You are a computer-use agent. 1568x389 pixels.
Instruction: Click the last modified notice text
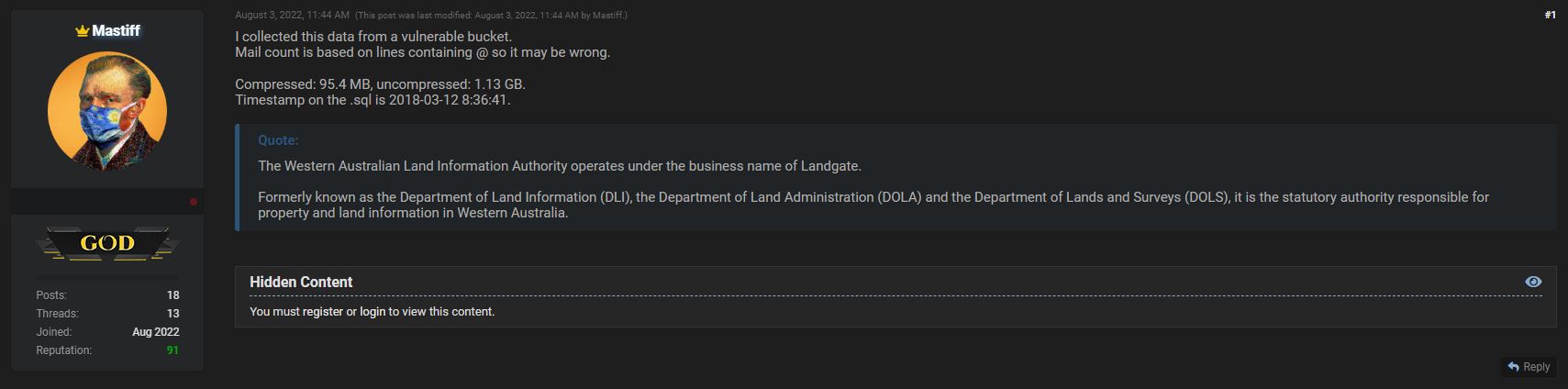[x=492, y=16]
